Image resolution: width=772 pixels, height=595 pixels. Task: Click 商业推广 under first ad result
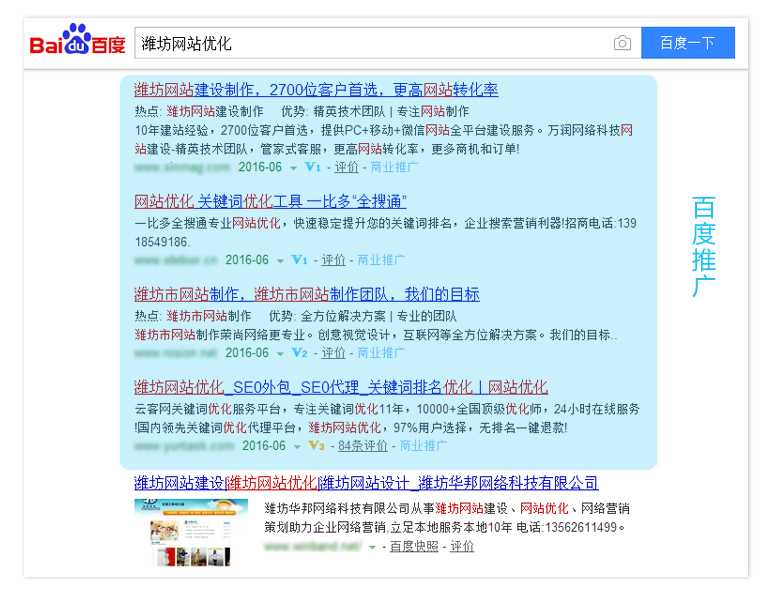point(394,167)
